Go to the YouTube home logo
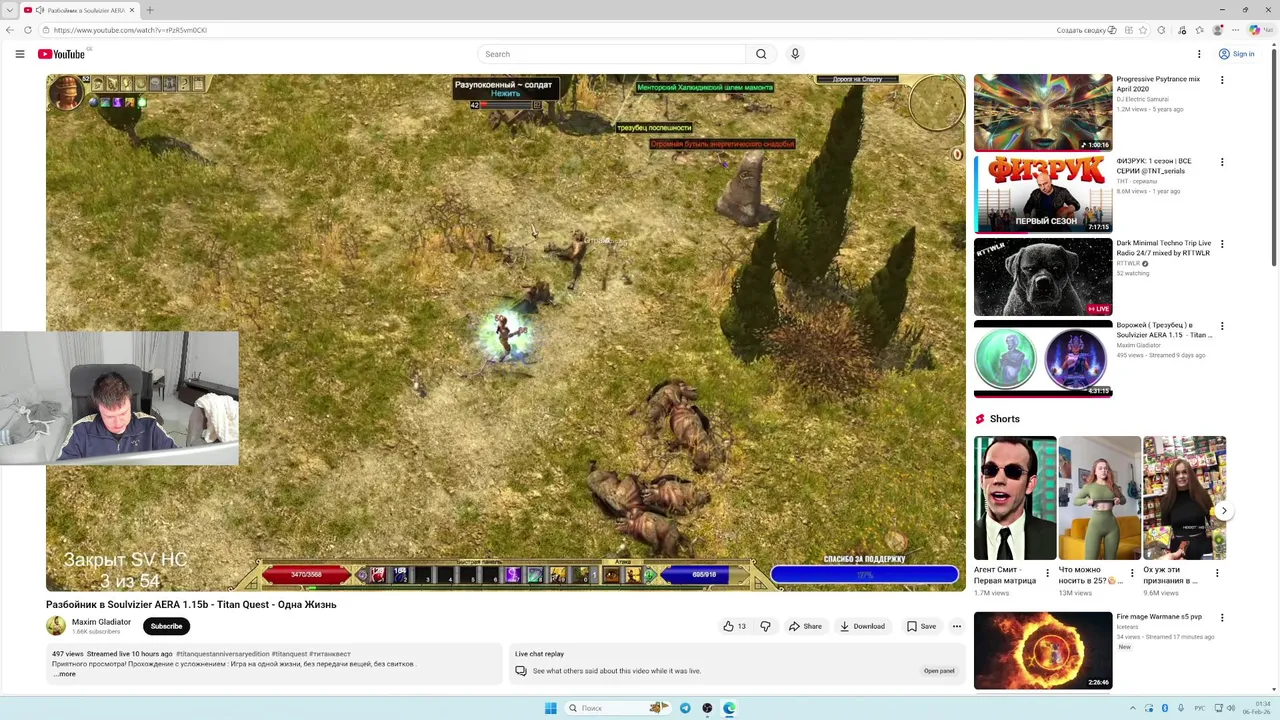The height and width of the screenshot is (720, 1280). [x=61, y=54]
